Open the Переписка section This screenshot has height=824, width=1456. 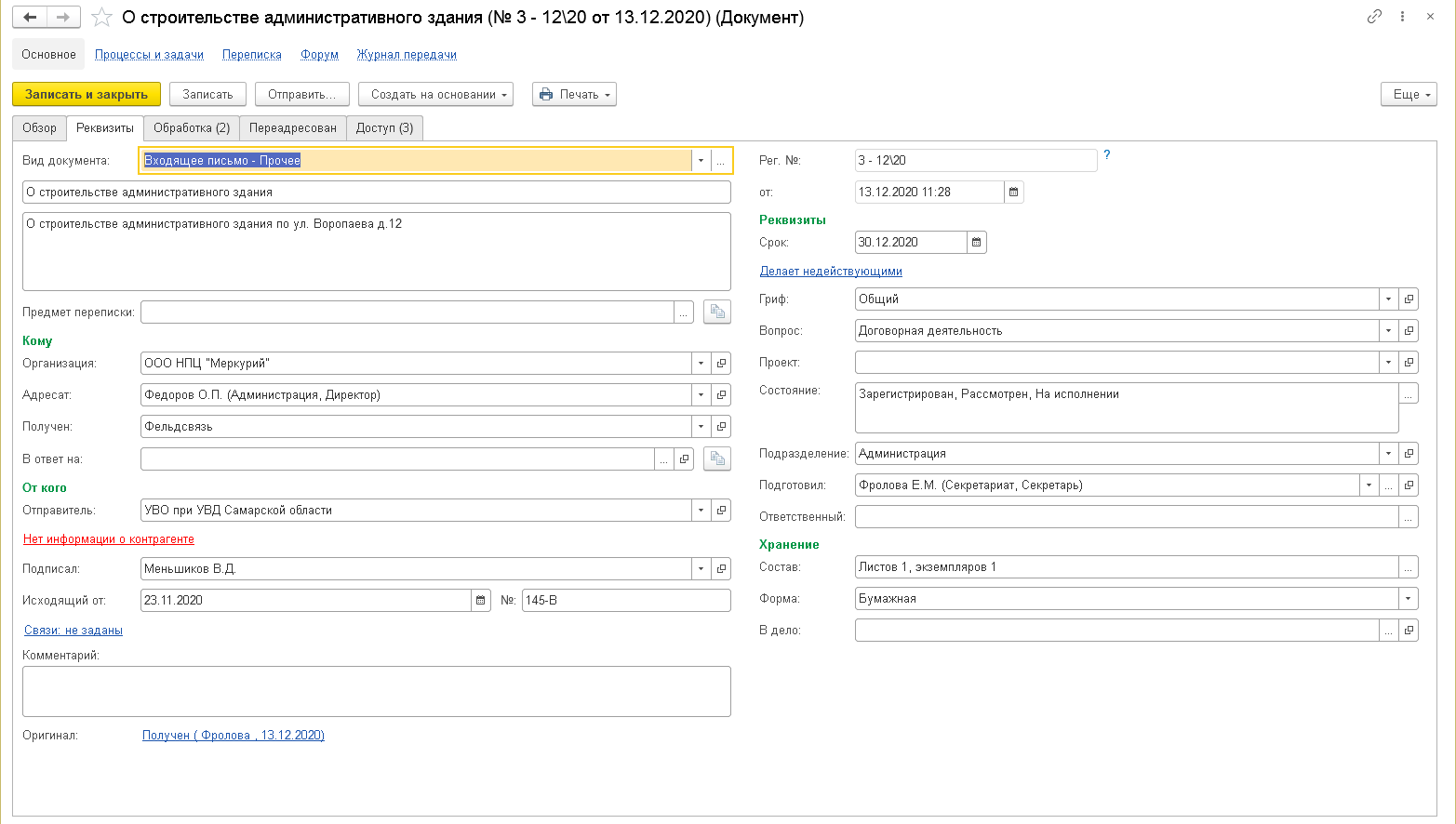pyautogui.click(x=252, y=55)
